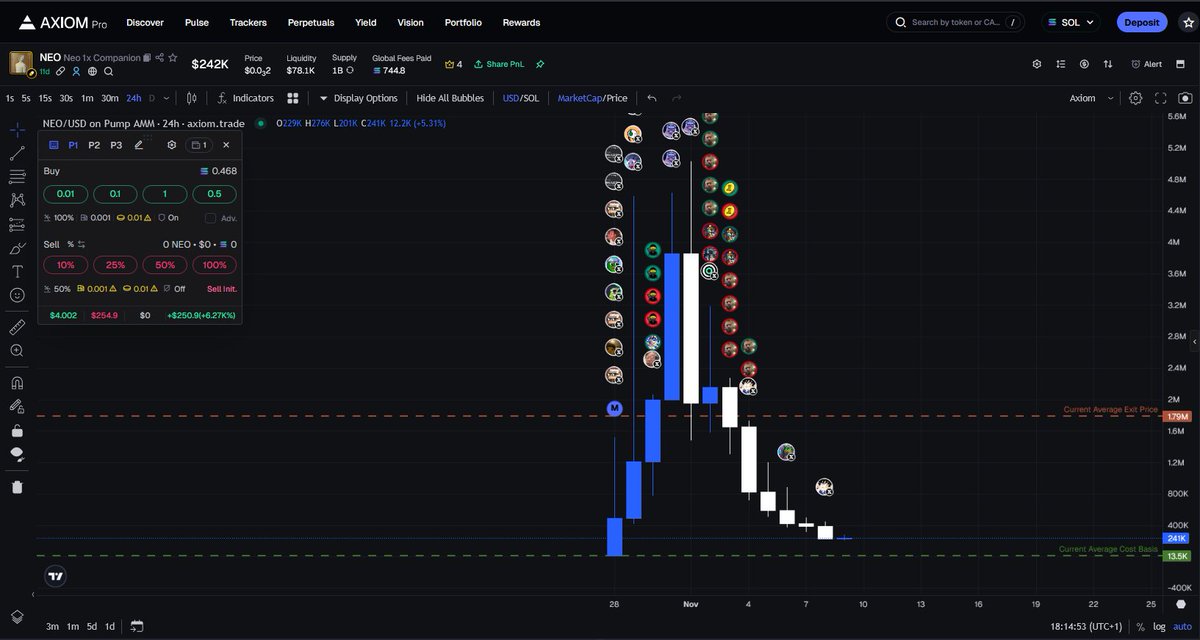Click Hide All Bubbles
The width and height of the screenshot is (1200, 640).
coord(450,98)
